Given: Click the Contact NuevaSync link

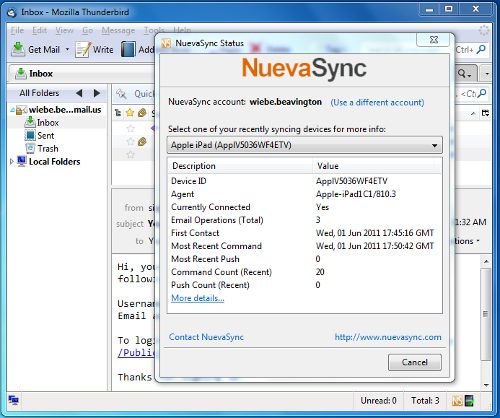Looking at the screenshot, I should tap(206, 337).
